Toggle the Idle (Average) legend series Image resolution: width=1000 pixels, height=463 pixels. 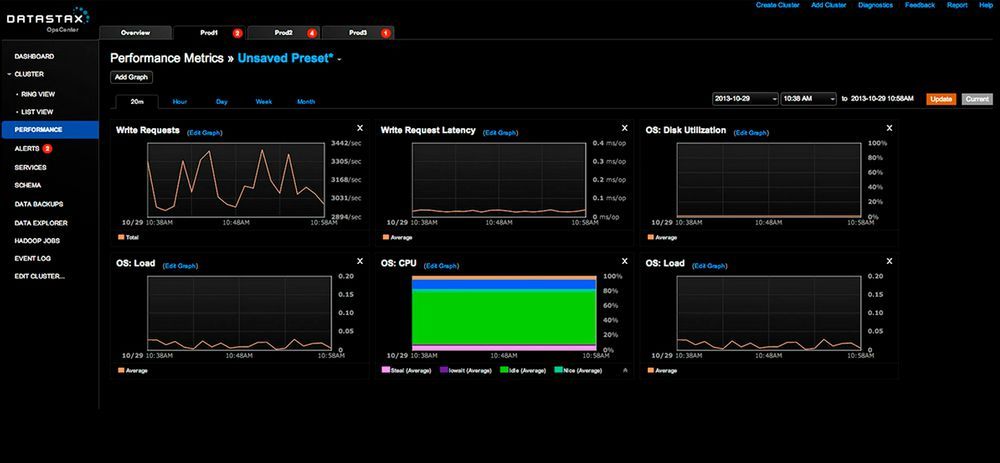pos(519,370)
